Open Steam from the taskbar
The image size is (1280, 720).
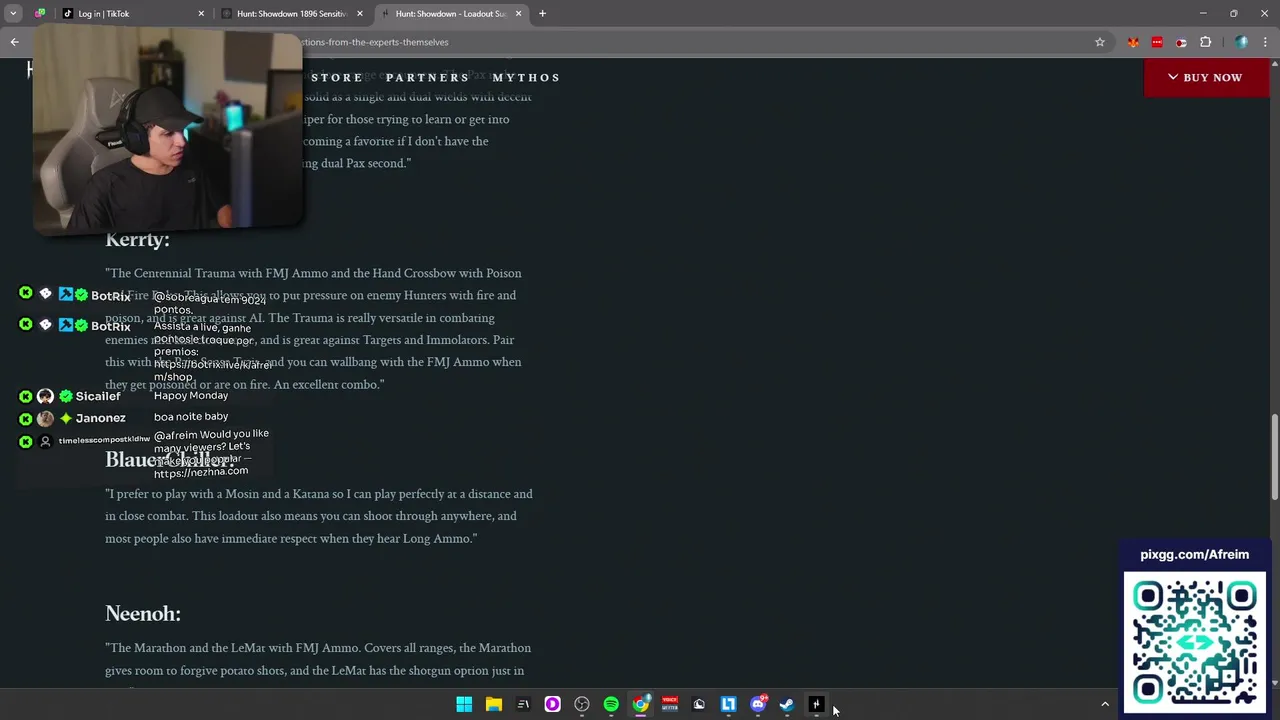click(787, 705)
